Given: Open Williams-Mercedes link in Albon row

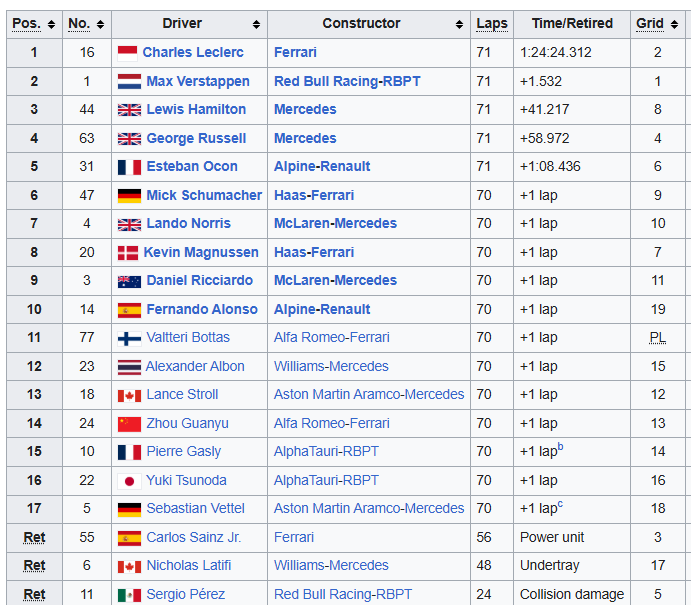Looking at the screenshot, I should tap(331, 367).
